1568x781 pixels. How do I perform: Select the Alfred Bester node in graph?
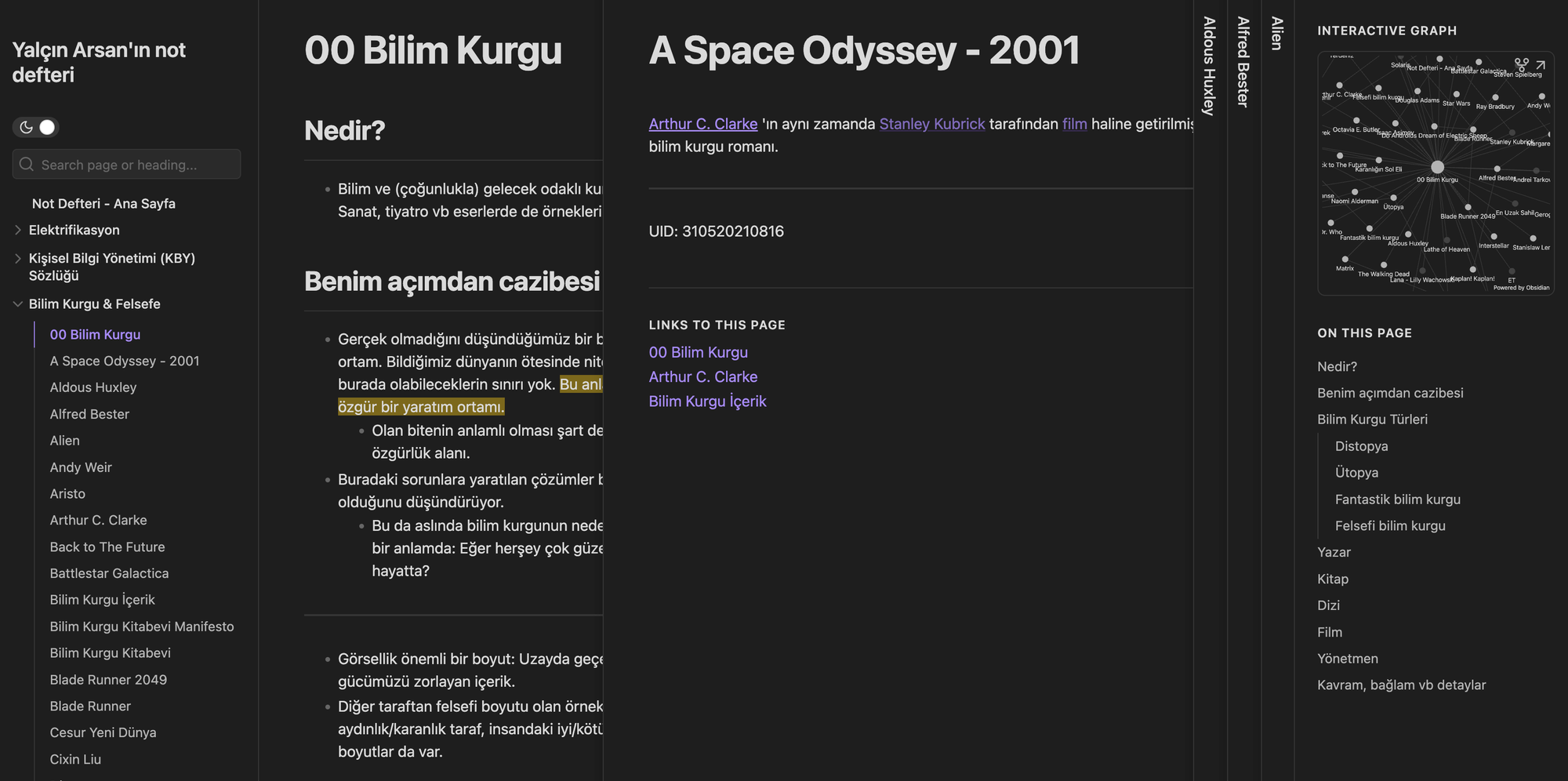click(1497, 169)
